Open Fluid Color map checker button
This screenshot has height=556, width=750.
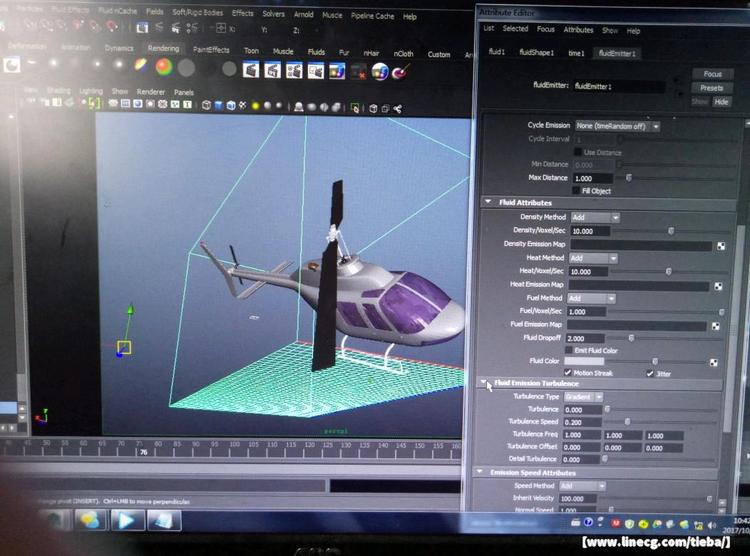coord(713,362)
